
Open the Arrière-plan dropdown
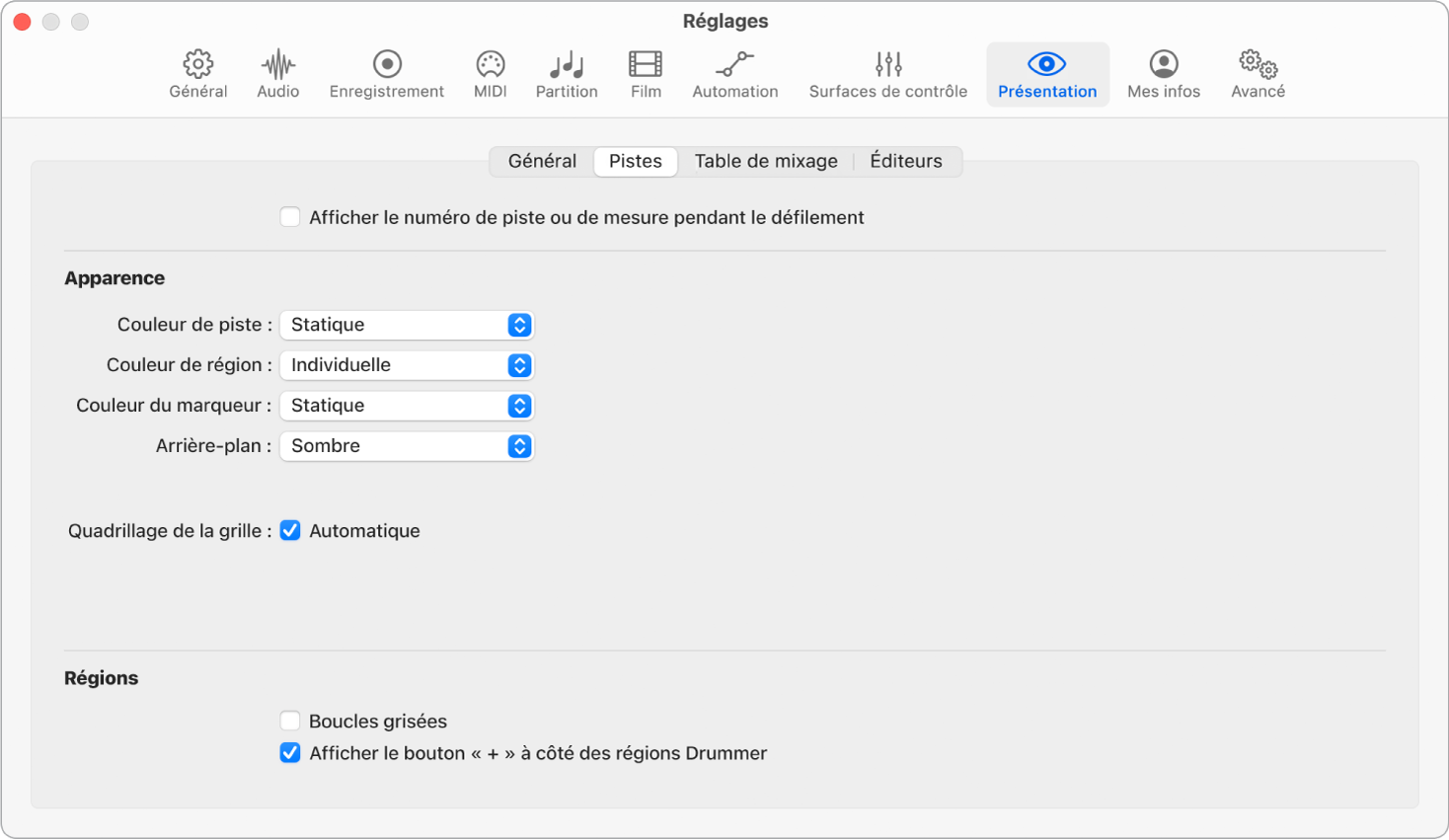tap(407, 446)
